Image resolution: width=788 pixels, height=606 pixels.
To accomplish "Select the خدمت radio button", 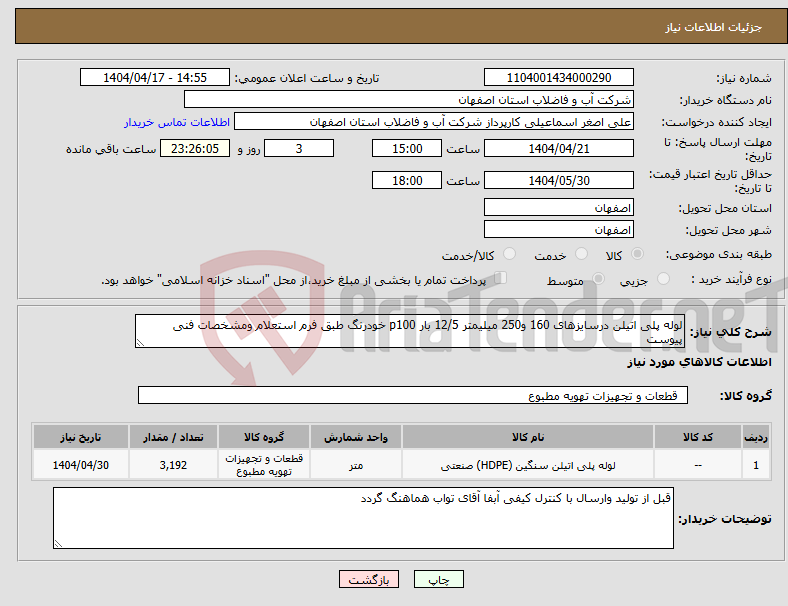I will [x=581, y=254].
